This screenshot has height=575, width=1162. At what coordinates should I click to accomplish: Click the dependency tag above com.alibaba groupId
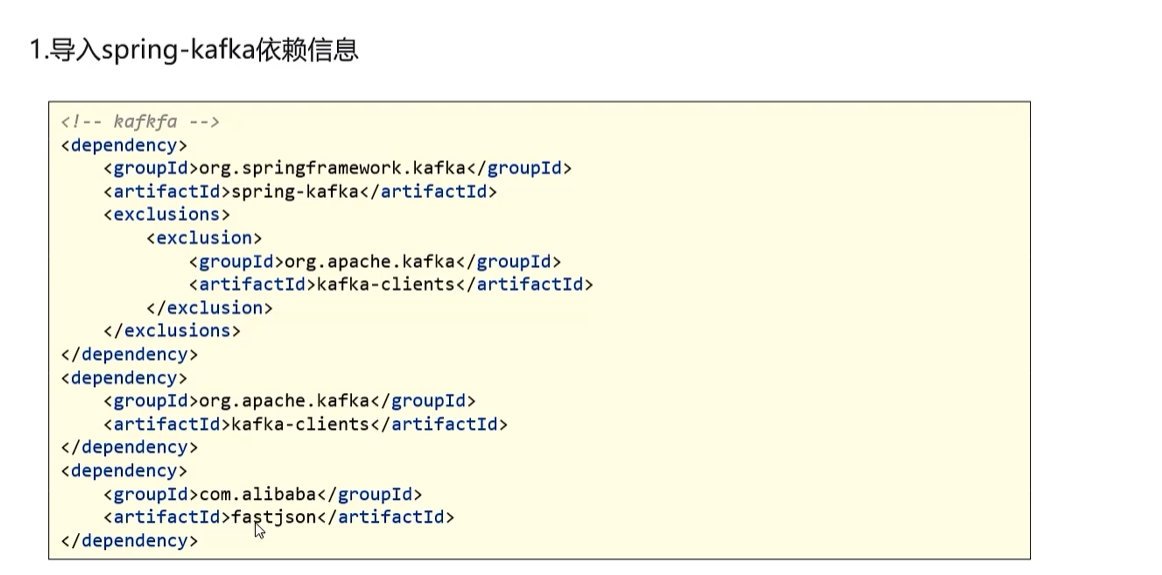[124, 471]
